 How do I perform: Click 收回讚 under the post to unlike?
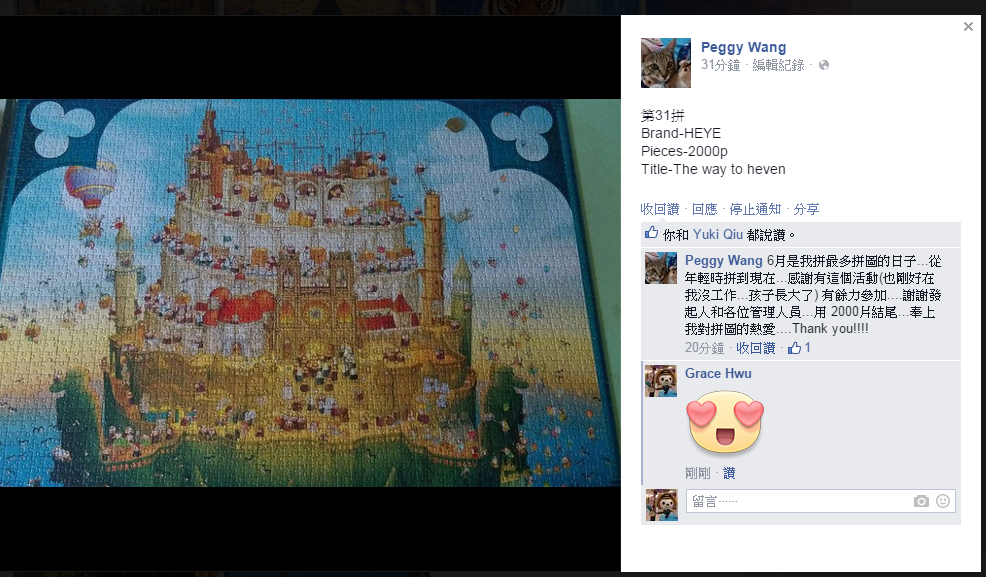pyautogui.click(x=660, y=209)
